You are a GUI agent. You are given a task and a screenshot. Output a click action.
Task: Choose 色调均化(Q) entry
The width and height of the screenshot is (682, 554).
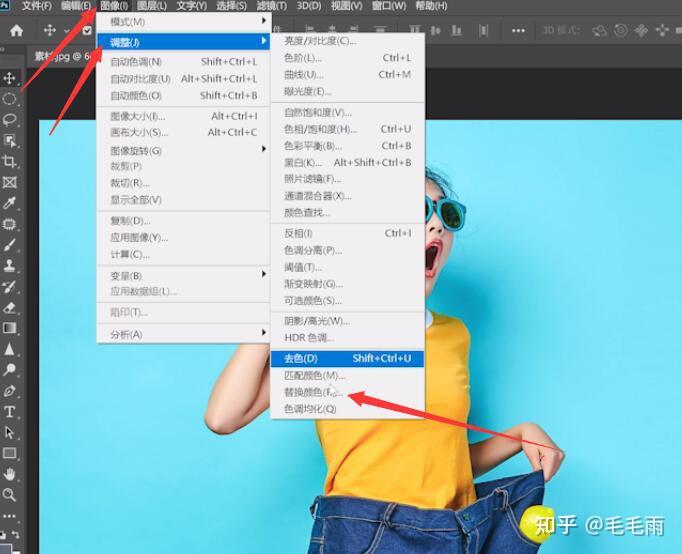[348, 409]
